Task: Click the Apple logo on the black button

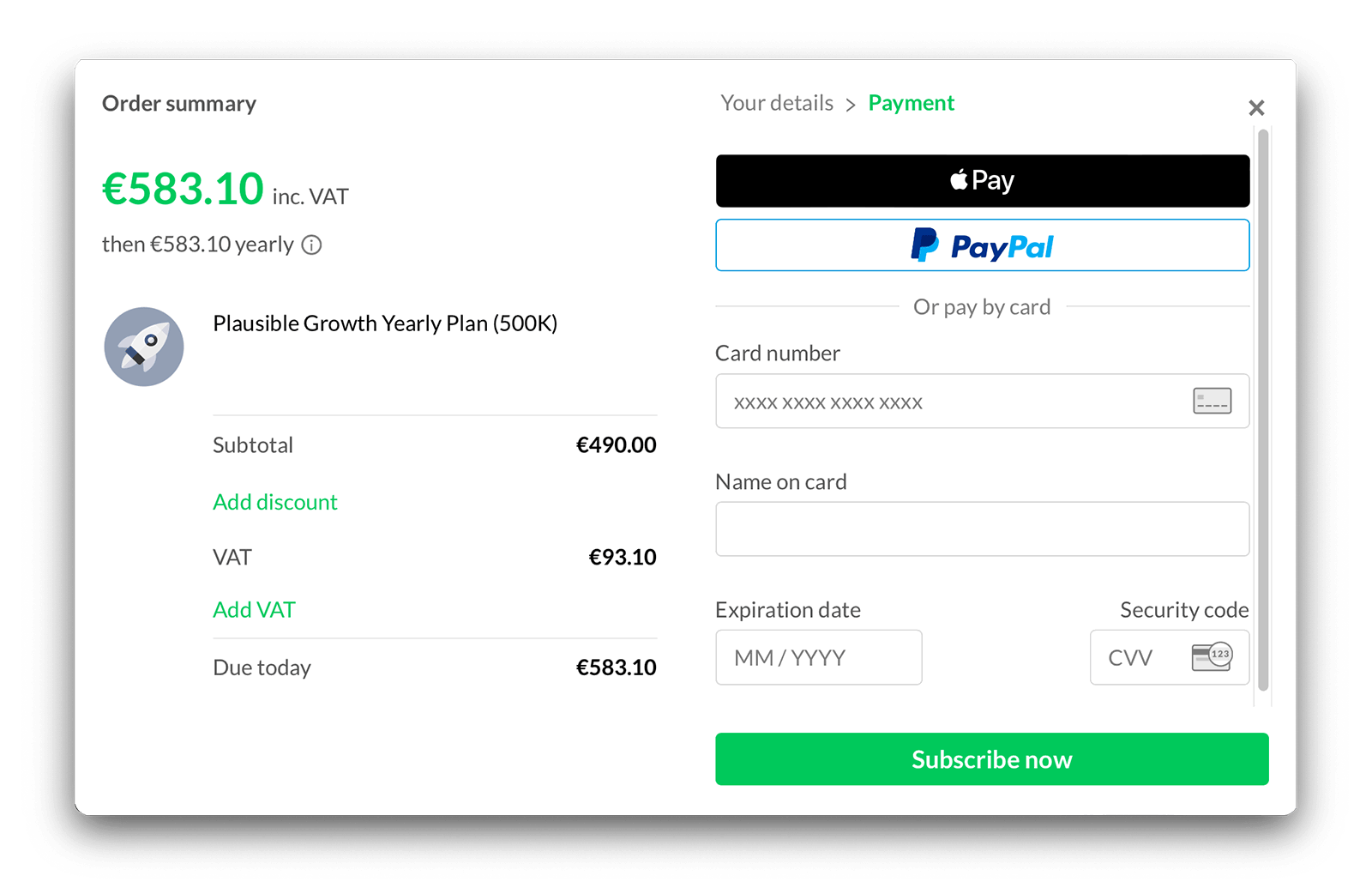Action: coord(958,179)
